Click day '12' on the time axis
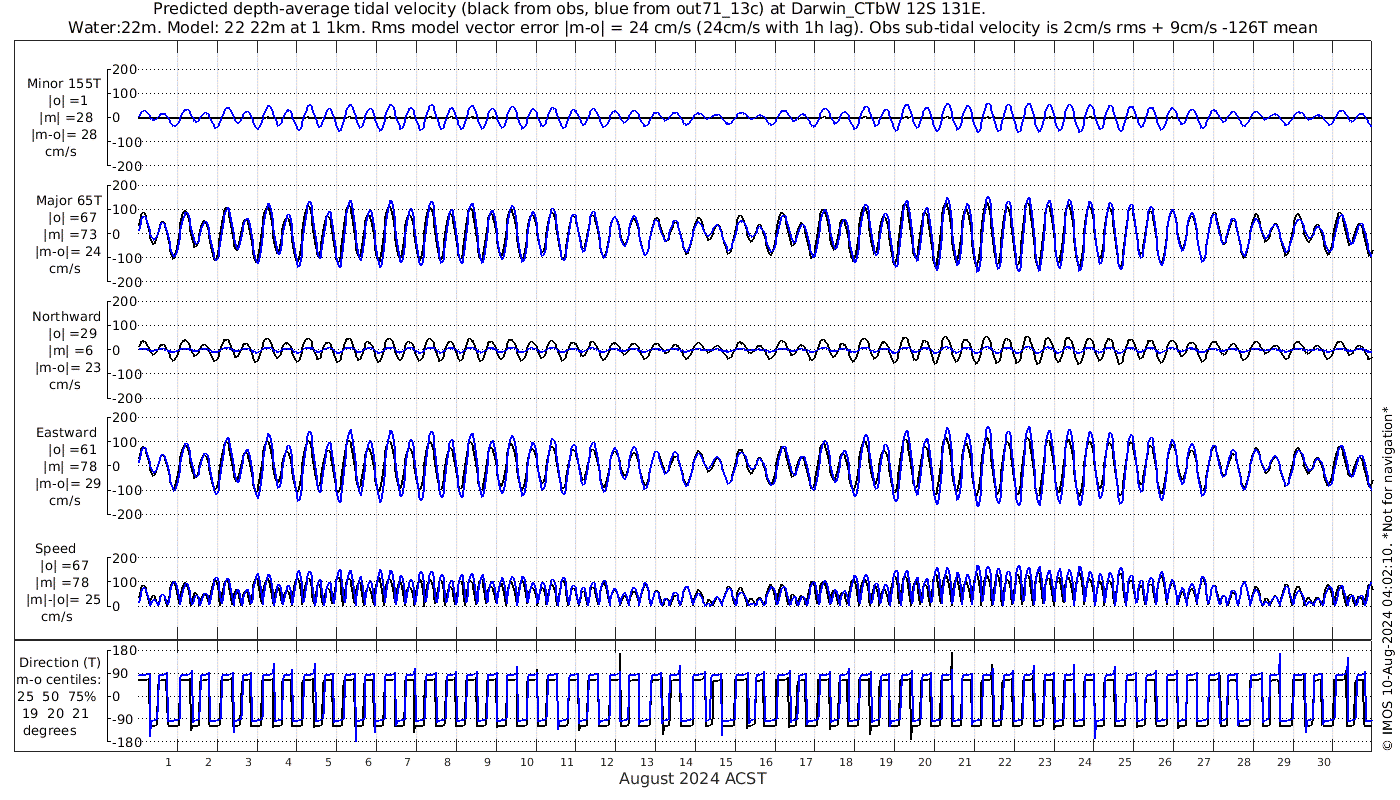The height and width of the screenshot is (800, 1400). tap(607, 762)
